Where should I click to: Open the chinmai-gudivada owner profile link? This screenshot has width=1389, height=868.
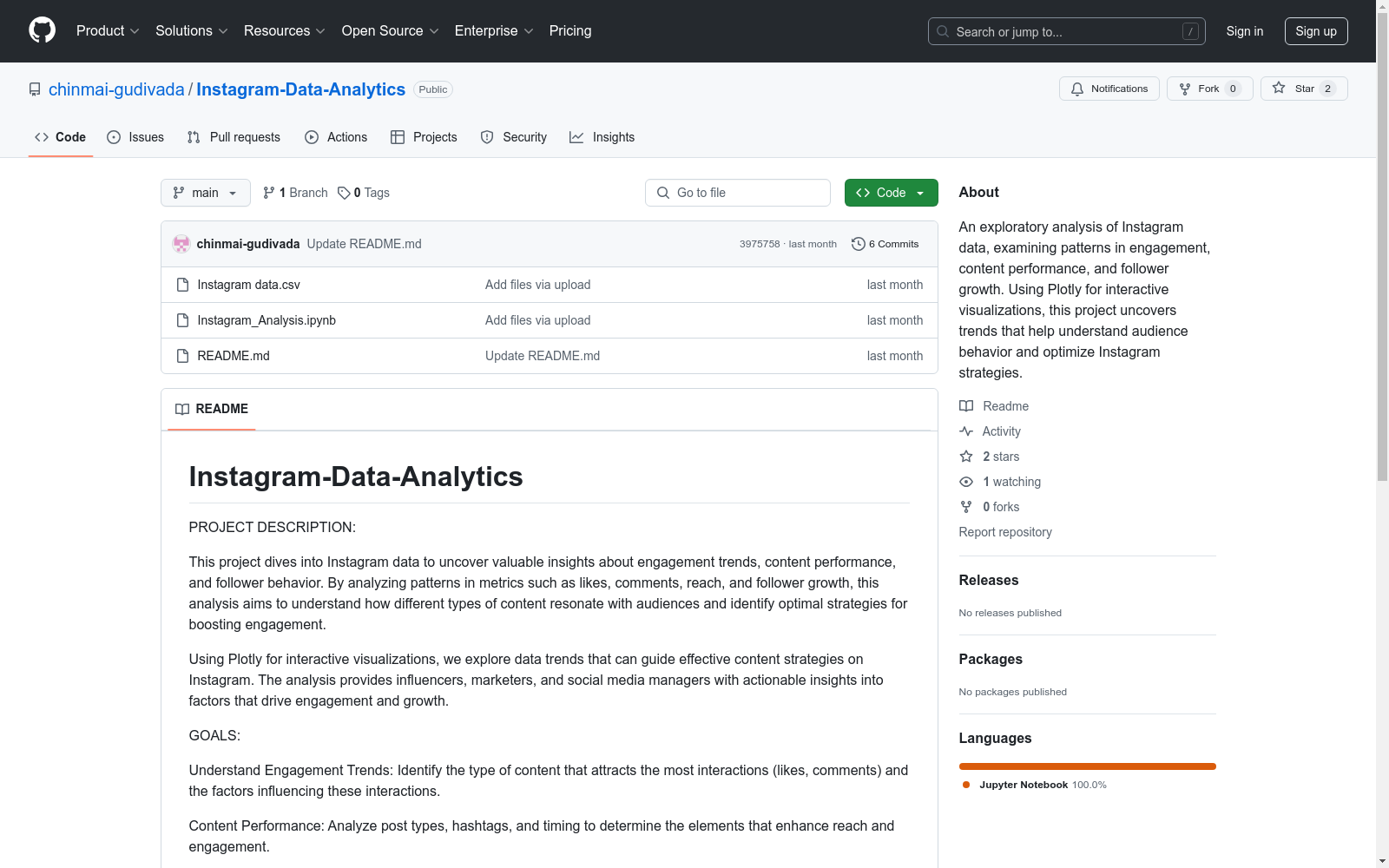(x=116, y=89)
